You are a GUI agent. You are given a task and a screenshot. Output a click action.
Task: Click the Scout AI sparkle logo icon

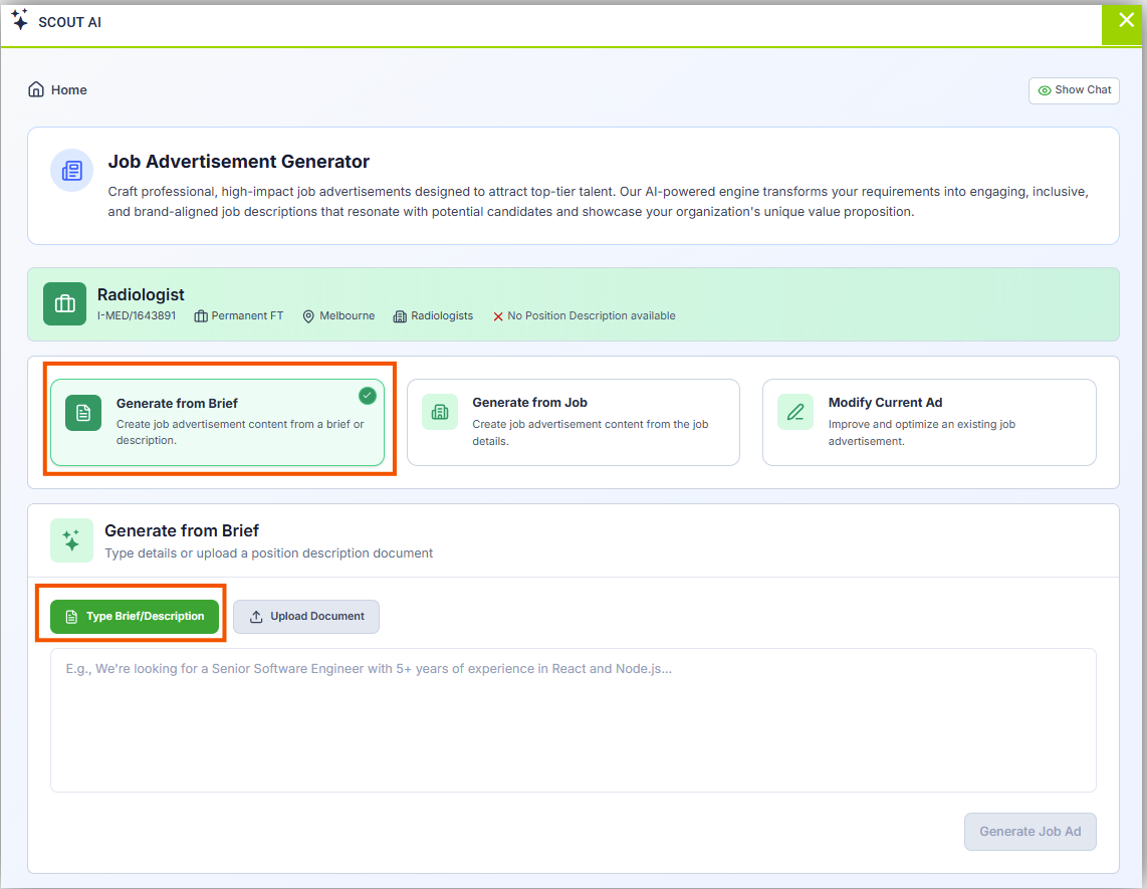(x=19, y=21)
